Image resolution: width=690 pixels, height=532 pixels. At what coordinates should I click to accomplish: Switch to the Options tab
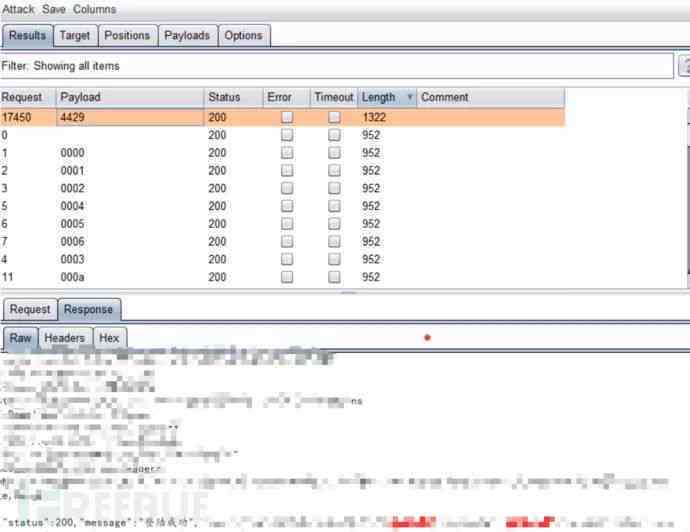click(243, 35)
